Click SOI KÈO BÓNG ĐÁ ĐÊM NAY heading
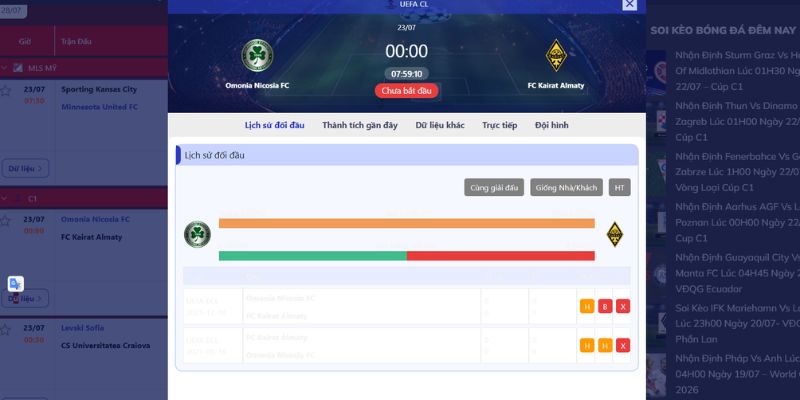 [723, 31]
